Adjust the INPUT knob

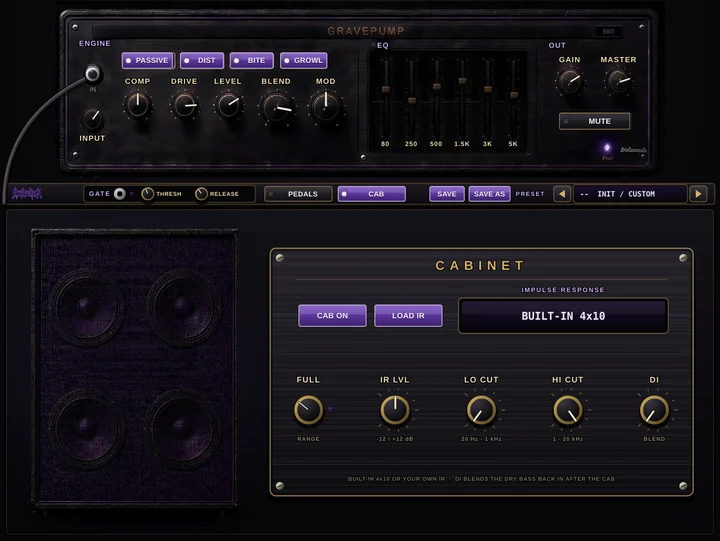coord(92,118)
